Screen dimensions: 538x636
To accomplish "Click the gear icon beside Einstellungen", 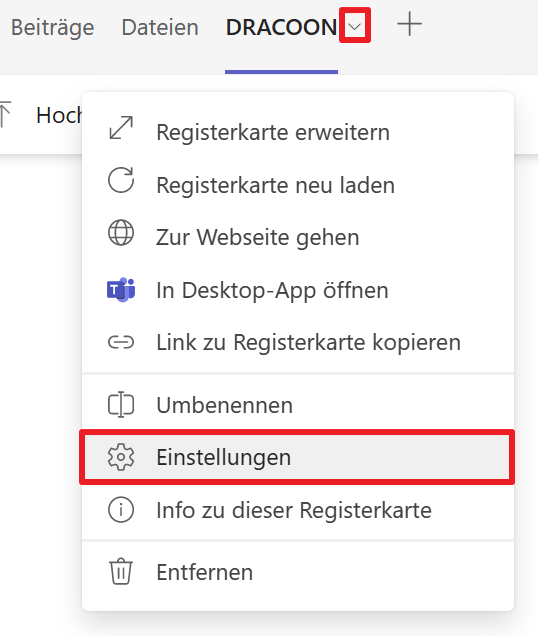I will point(121,457).
